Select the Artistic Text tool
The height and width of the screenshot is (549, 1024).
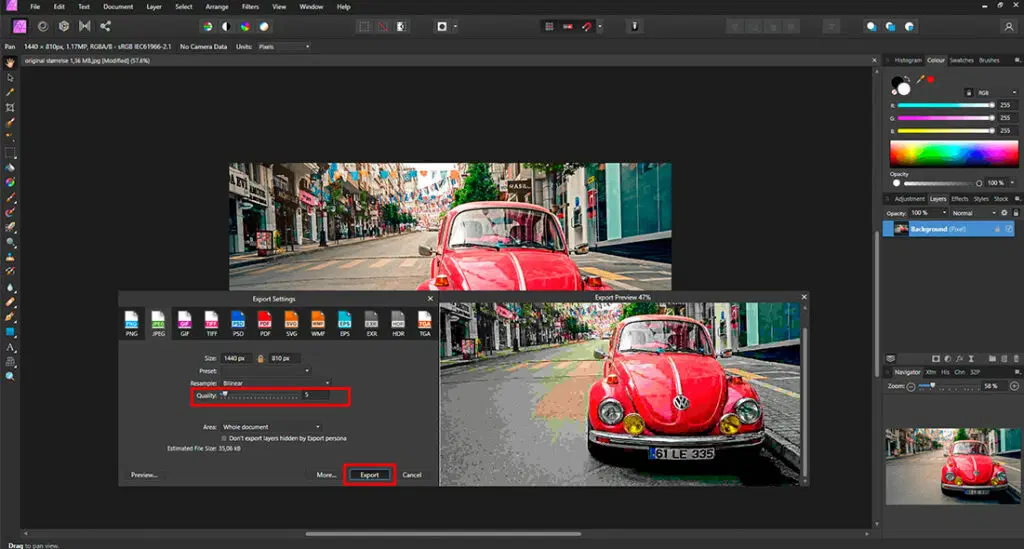click(10, 347)
